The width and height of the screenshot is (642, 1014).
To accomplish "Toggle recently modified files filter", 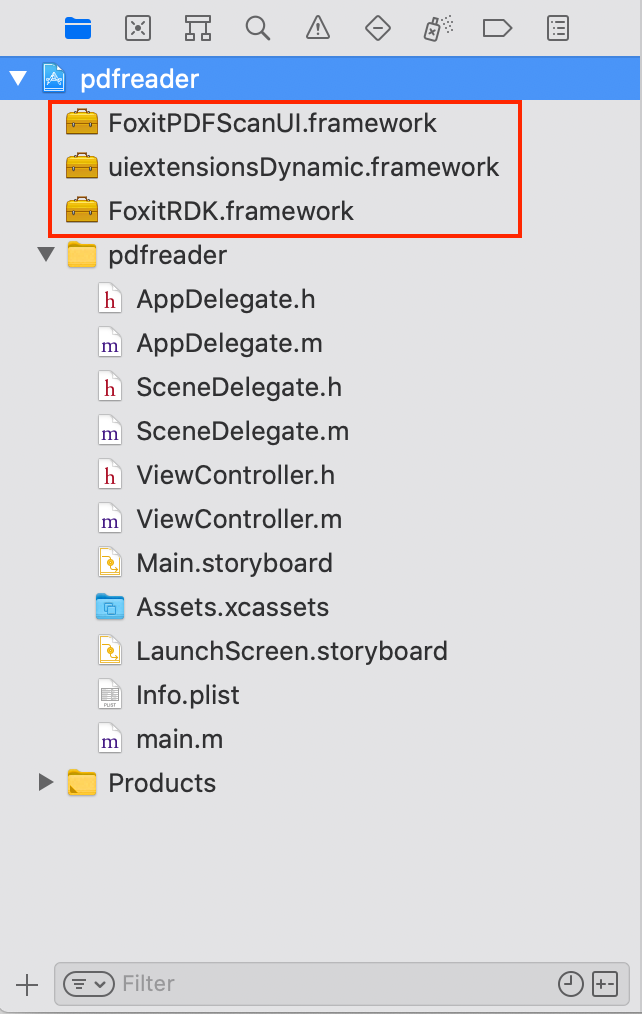I will (570, 985).
